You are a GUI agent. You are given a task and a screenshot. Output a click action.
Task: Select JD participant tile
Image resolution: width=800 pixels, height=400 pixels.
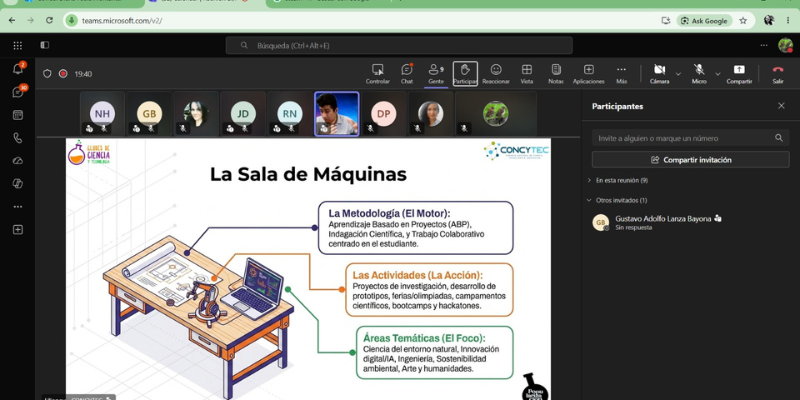pos(243,114)
